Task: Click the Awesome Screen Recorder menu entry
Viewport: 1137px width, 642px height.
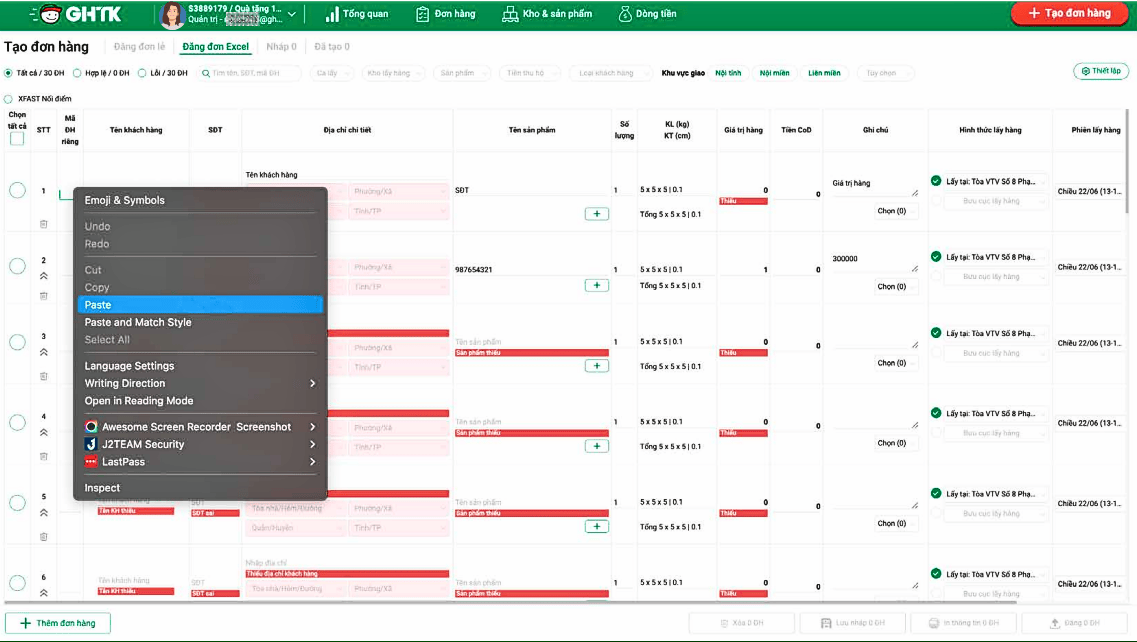Action: click(196, 427)
